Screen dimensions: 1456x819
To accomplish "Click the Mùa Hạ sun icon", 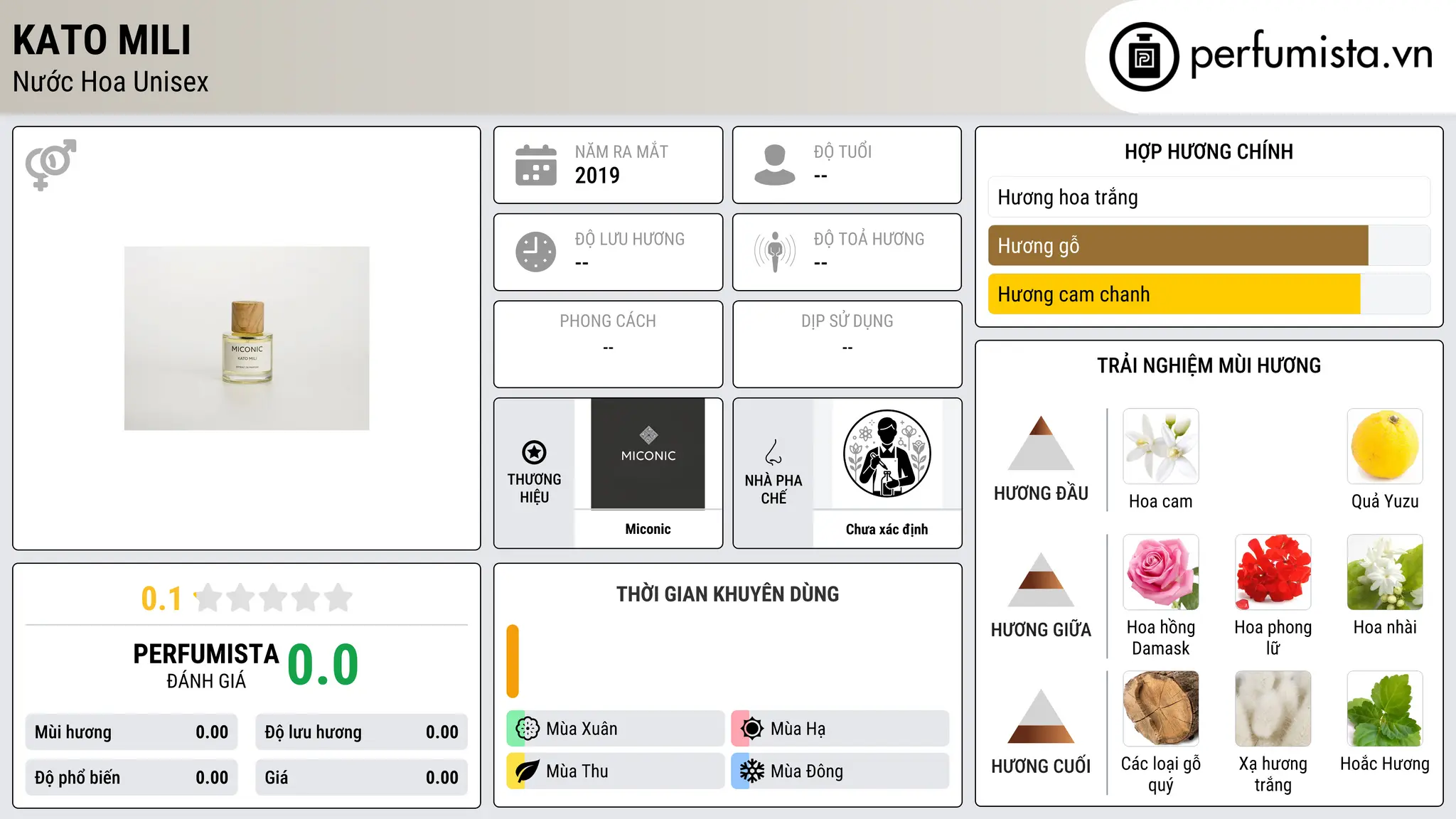I will [752, 729].
